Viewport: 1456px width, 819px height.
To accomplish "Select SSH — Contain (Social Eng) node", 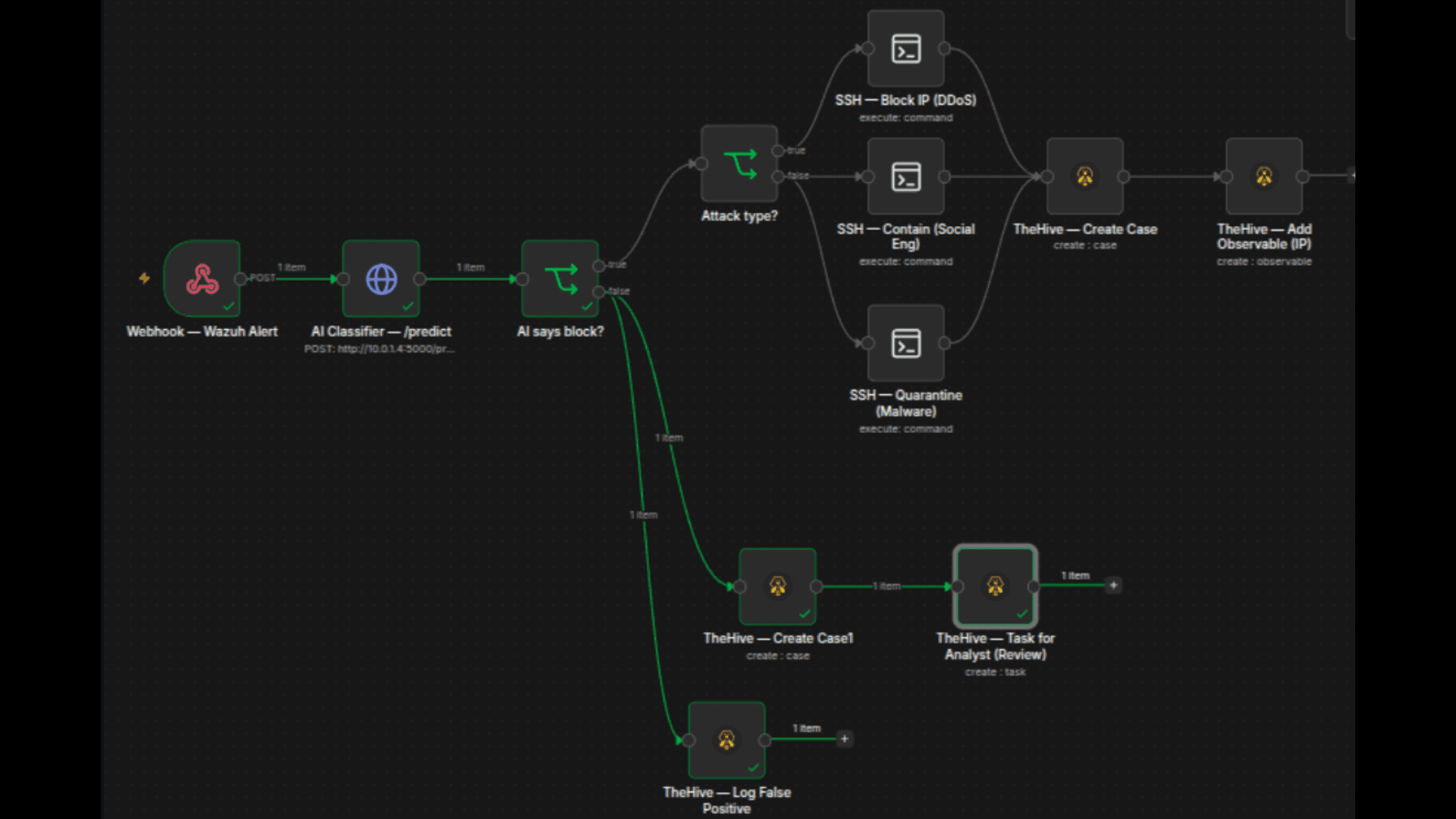I will pyautogui.click(x=906, y=177).
